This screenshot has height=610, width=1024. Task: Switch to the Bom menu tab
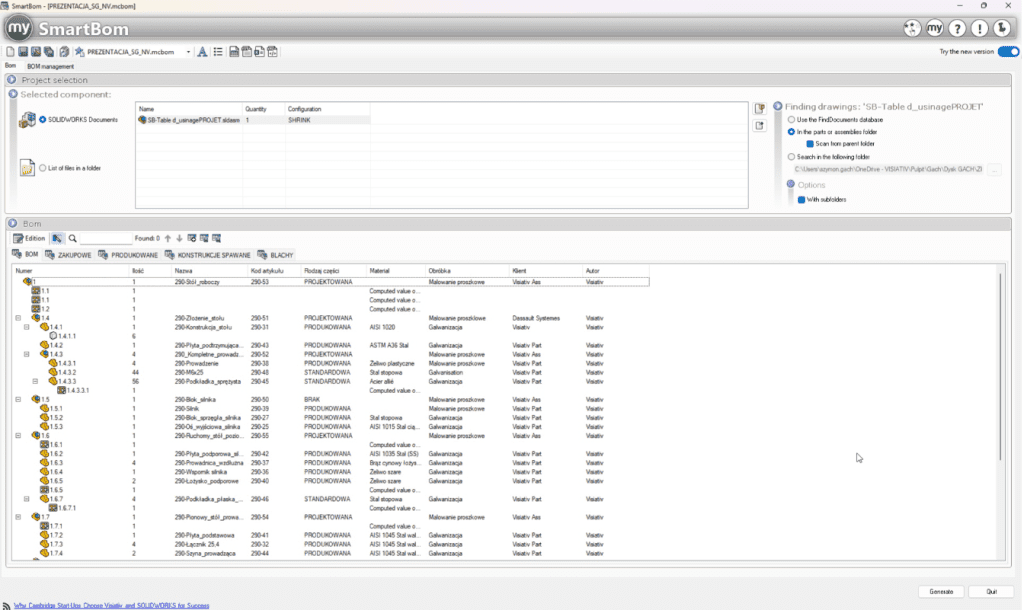[x=10, y=66]
